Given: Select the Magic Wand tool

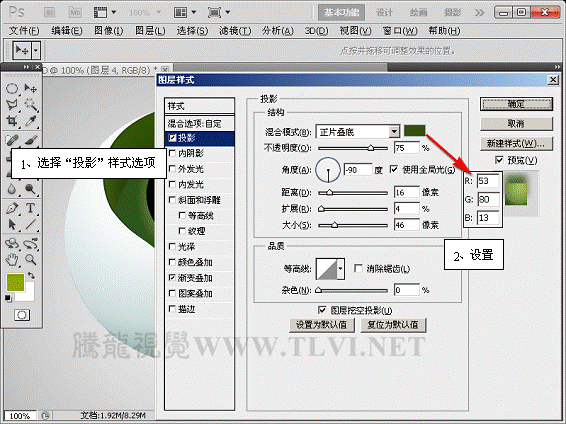Looking at the screenshot, I should [30, 105].
